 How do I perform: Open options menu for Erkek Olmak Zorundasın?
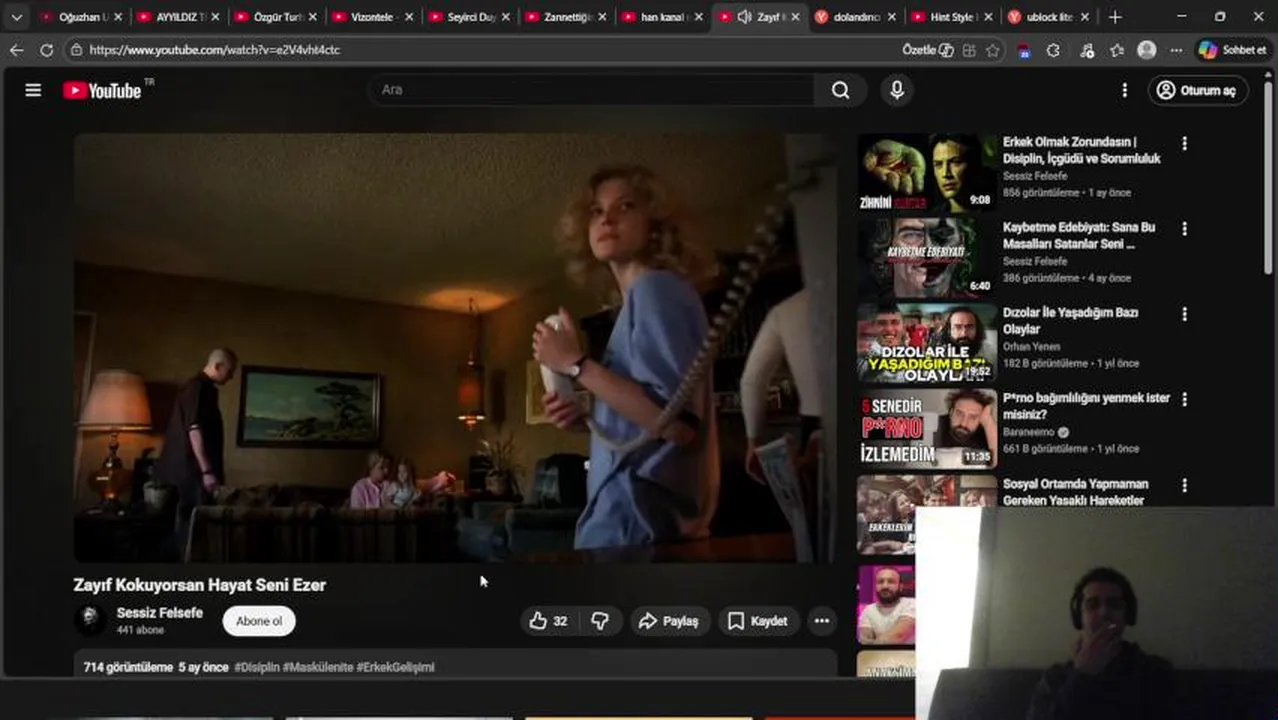[x=1184, y=143]
